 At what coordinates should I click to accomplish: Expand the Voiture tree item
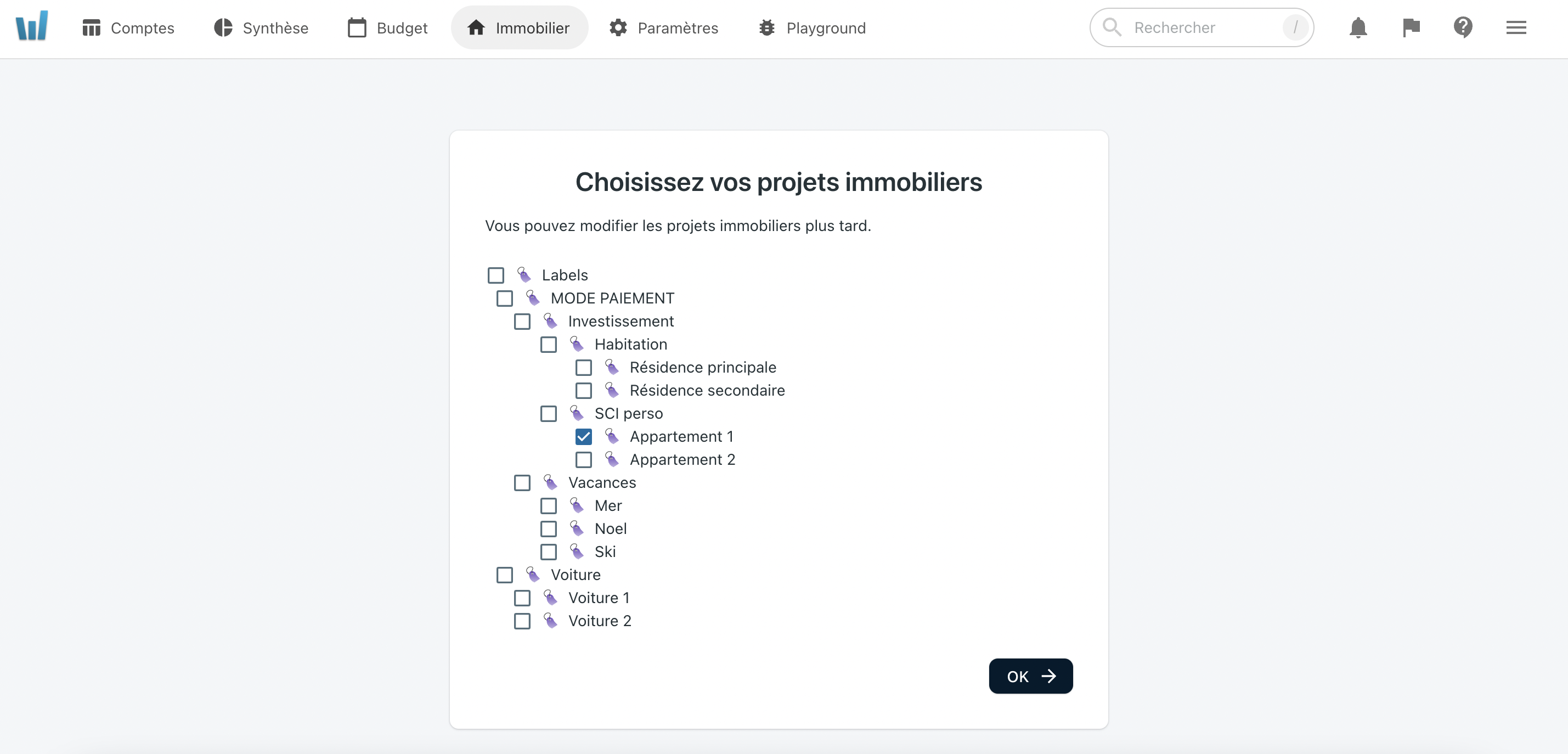click(575, 575)
